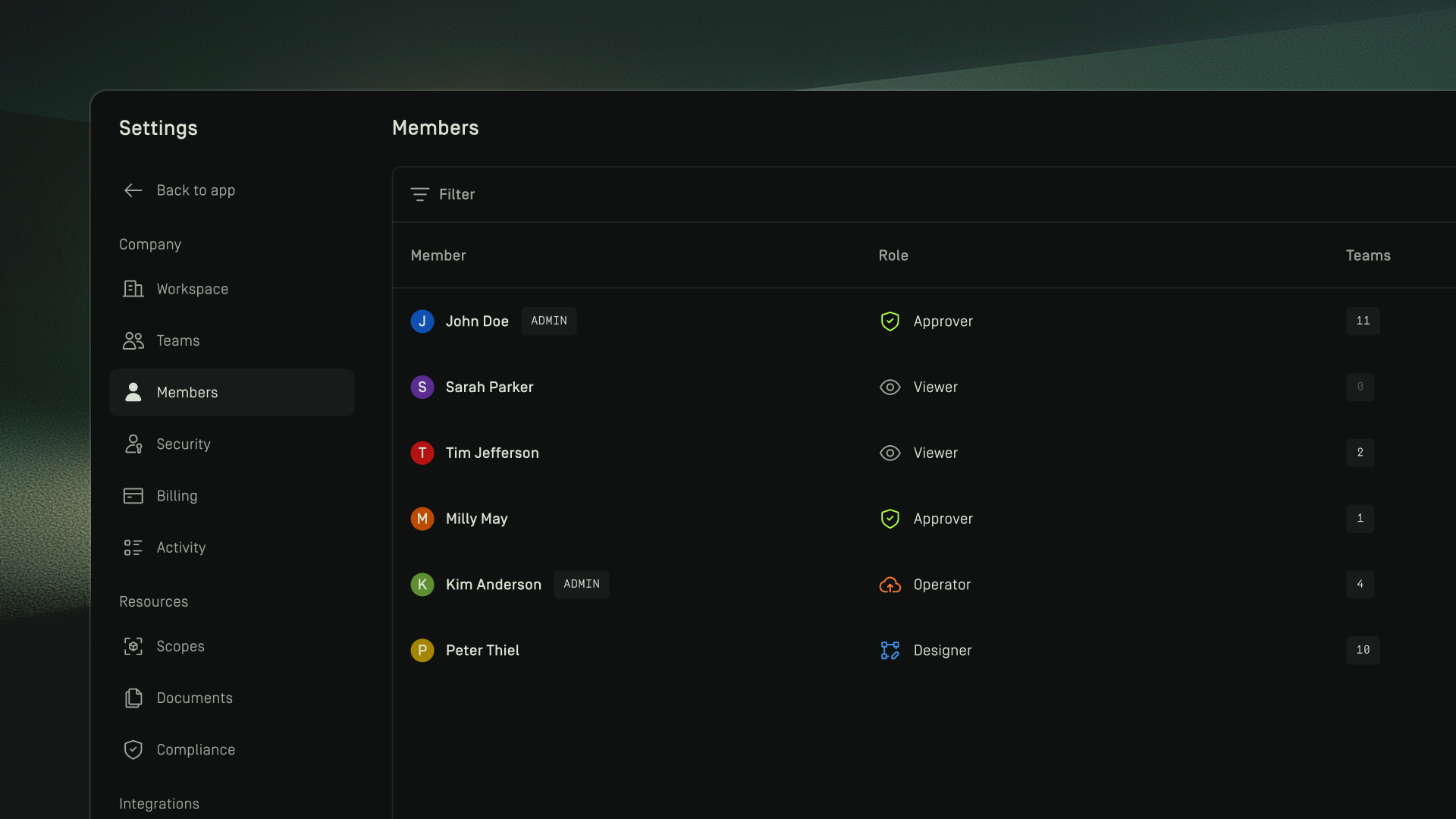Screen dimensions: 1456x819
Task: Open Milly May's member name link
Action: coord(476,519)
